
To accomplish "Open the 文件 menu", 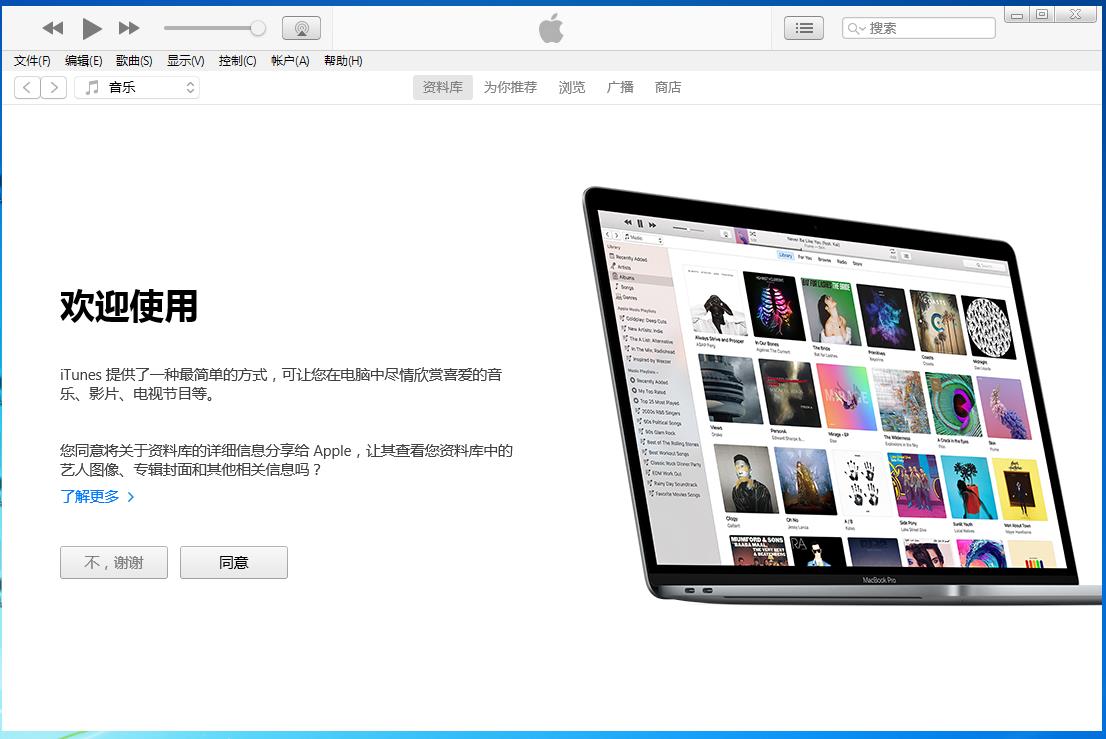I will 31,60.
